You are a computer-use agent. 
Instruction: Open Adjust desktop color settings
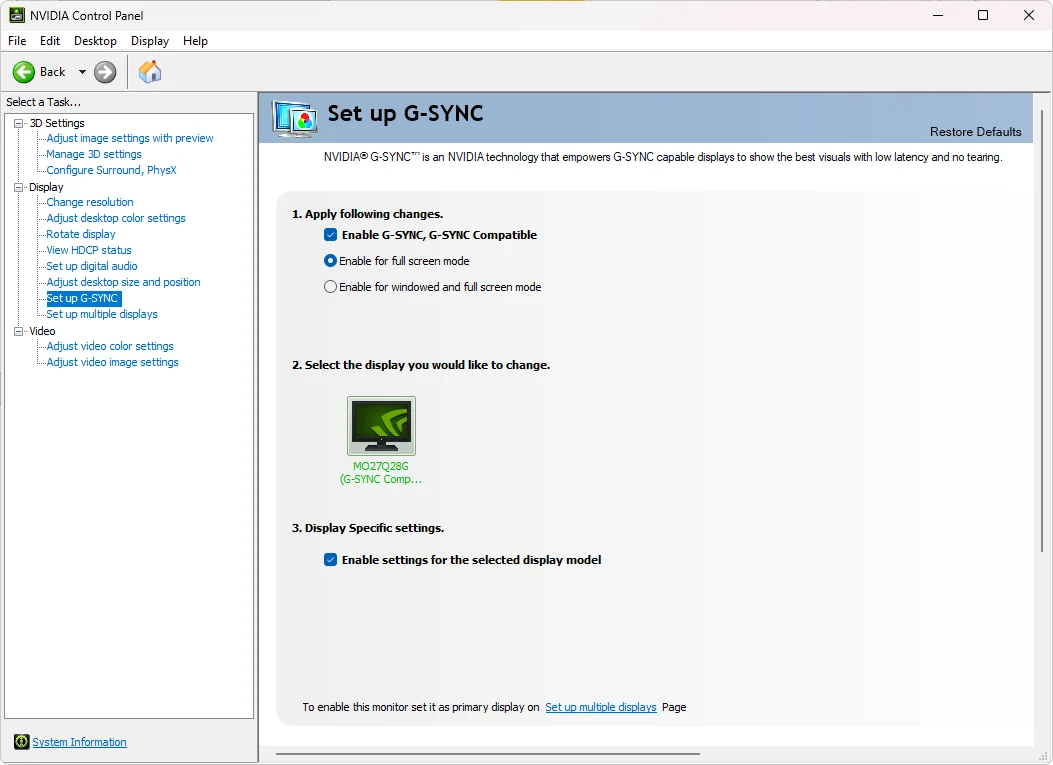[x=116, y=218]
